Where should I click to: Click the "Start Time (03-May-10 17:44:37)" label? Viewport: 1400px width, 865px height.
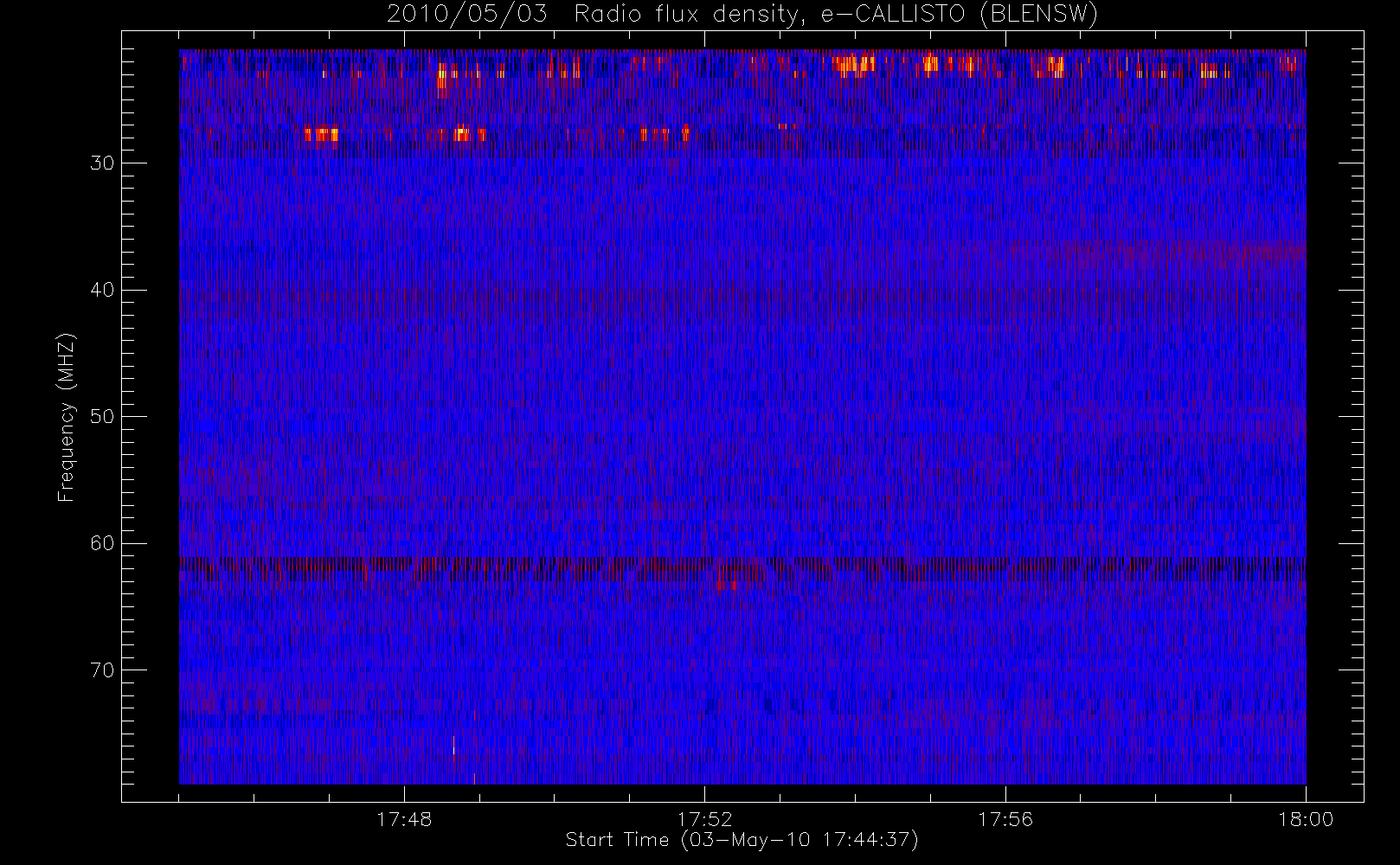742,840
